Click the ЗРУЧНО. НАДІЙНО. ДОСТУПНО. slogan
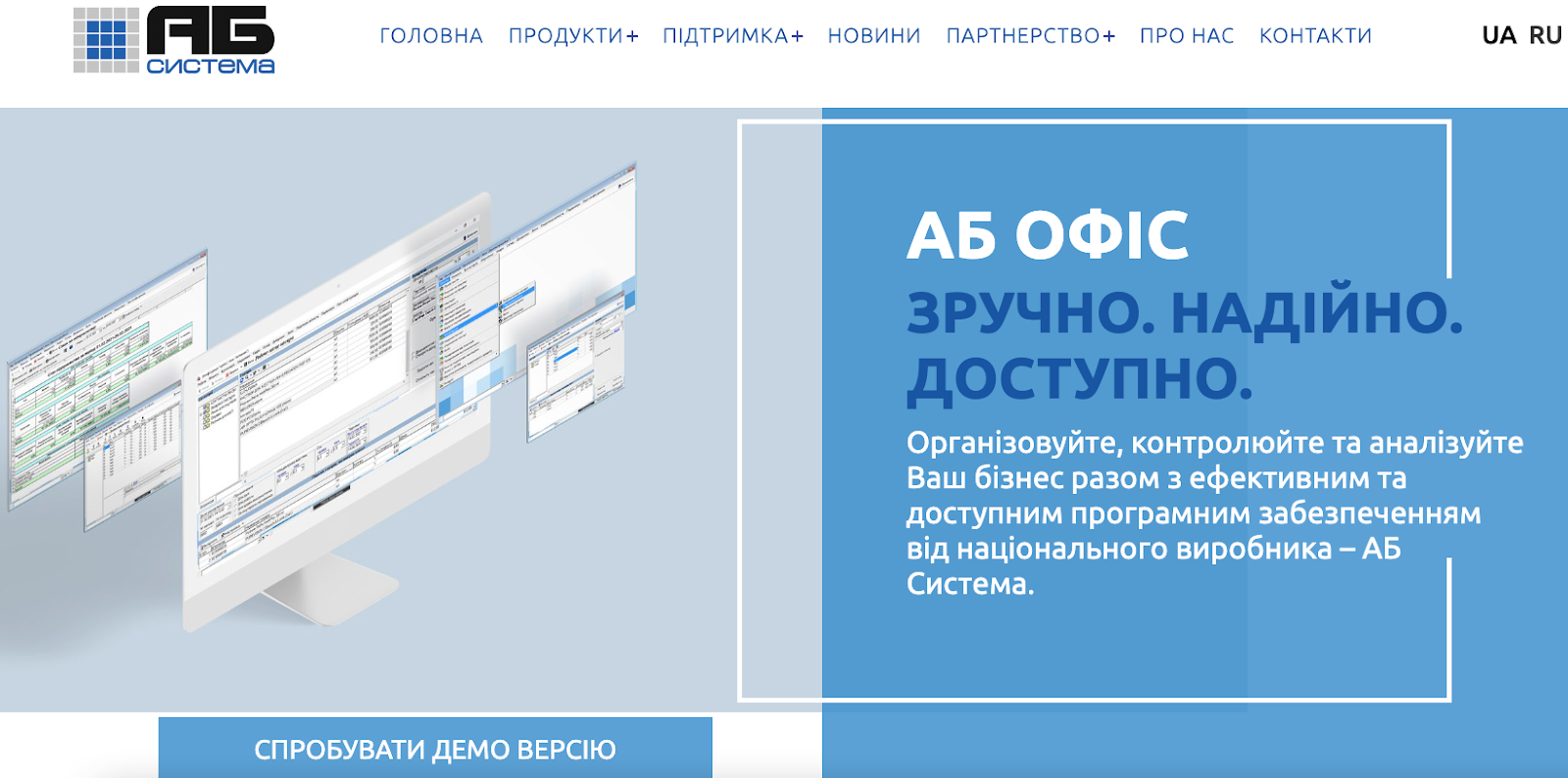The width and height of the screenshot is (1568, 778). point(1185,345)
